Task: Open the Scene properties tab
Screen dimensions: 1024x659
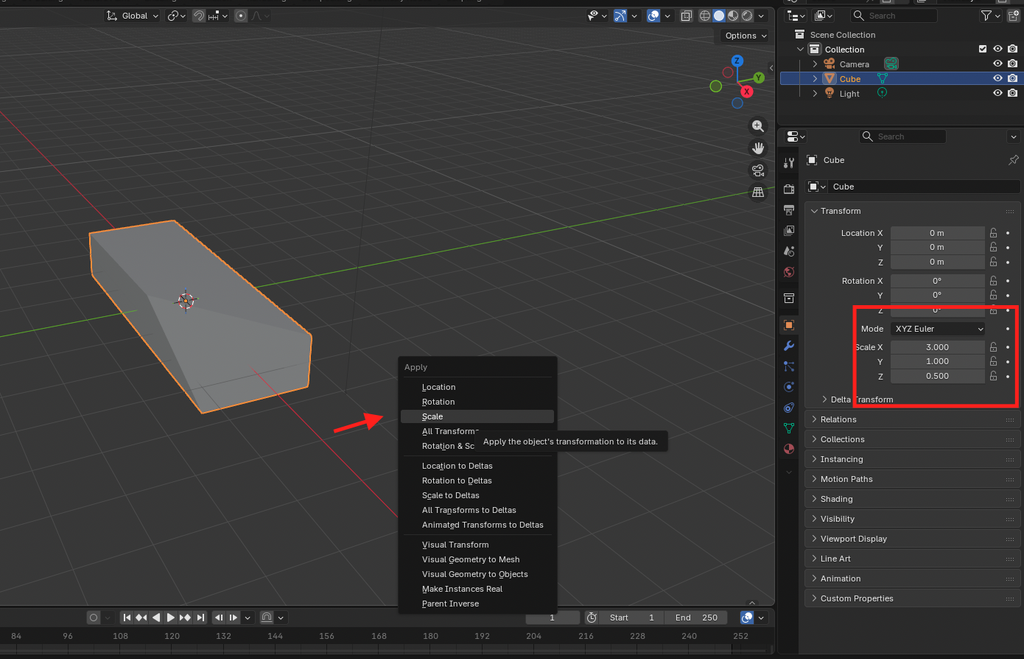Action: [789, 251]
